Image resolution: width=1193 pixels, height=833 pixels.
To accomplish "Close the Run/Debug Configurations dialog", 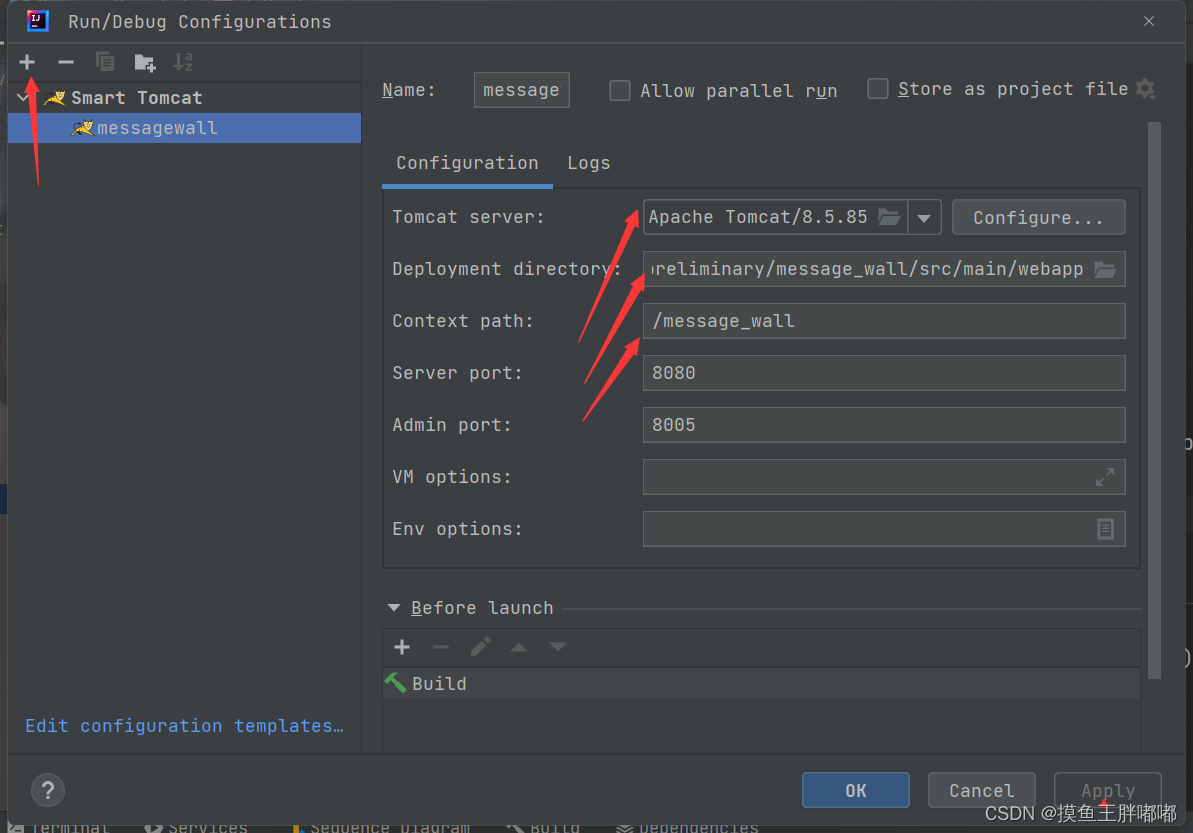I will [x=1149, y=21].
